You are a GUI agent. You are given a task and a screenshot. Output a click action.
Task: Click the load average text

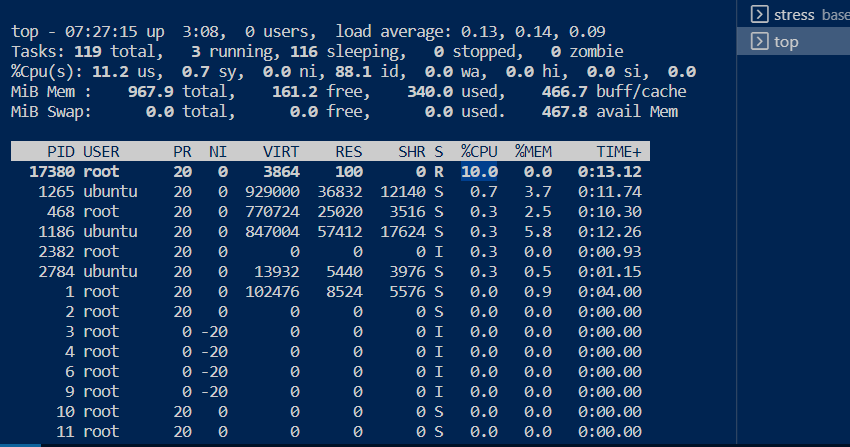point(470,31)
